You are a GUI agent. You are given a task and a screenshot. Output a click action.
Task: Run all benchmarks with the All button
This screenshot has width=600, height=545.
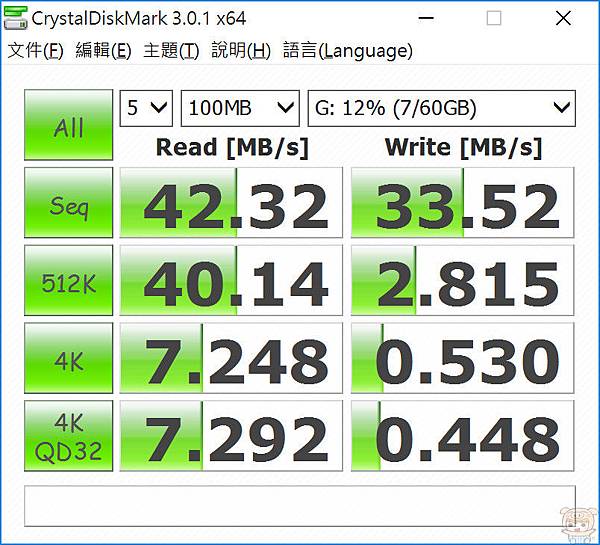click(68, 125)
